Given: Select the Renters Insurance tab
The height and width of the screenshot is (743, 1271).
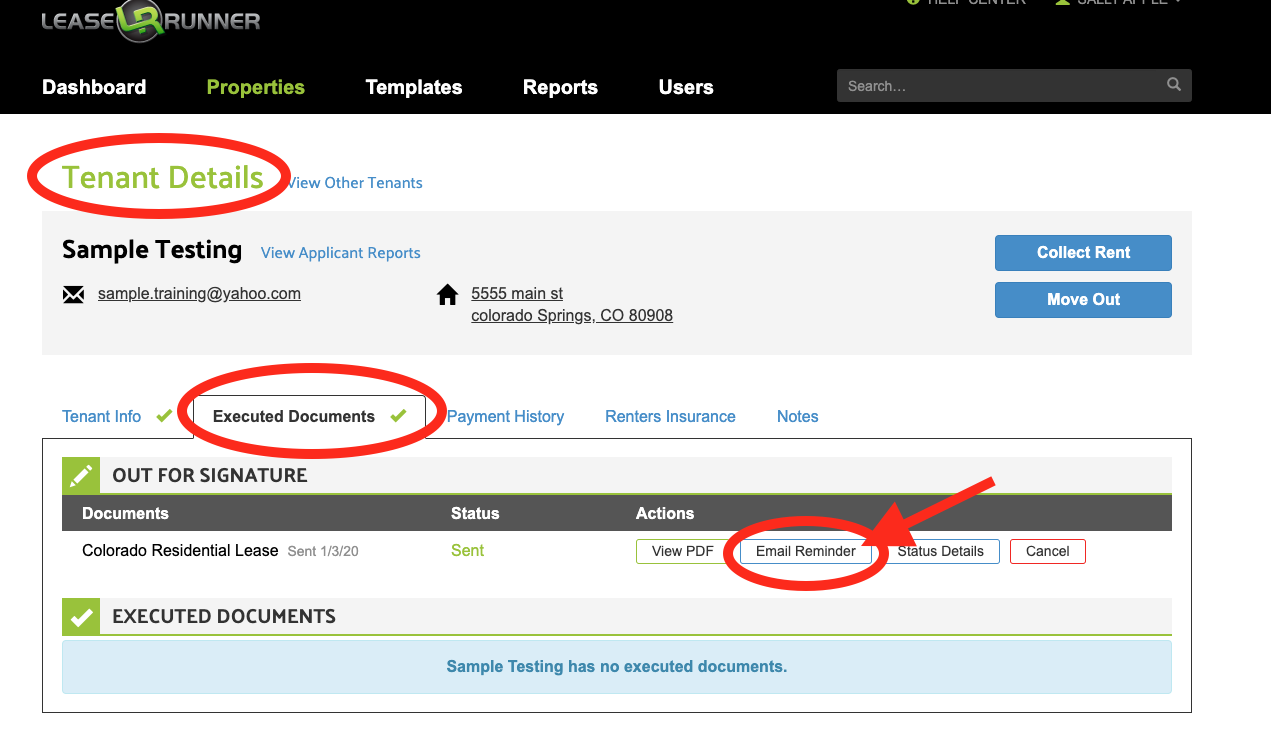Looking at the screenshot, I should pyautogui.click(x=670, y=416).
